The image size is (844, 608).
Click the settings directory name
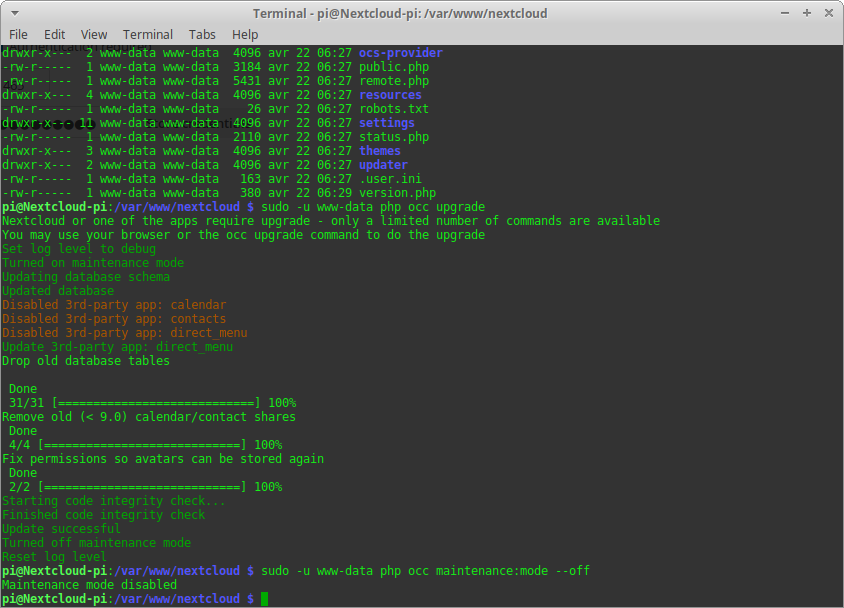point(386,123)
